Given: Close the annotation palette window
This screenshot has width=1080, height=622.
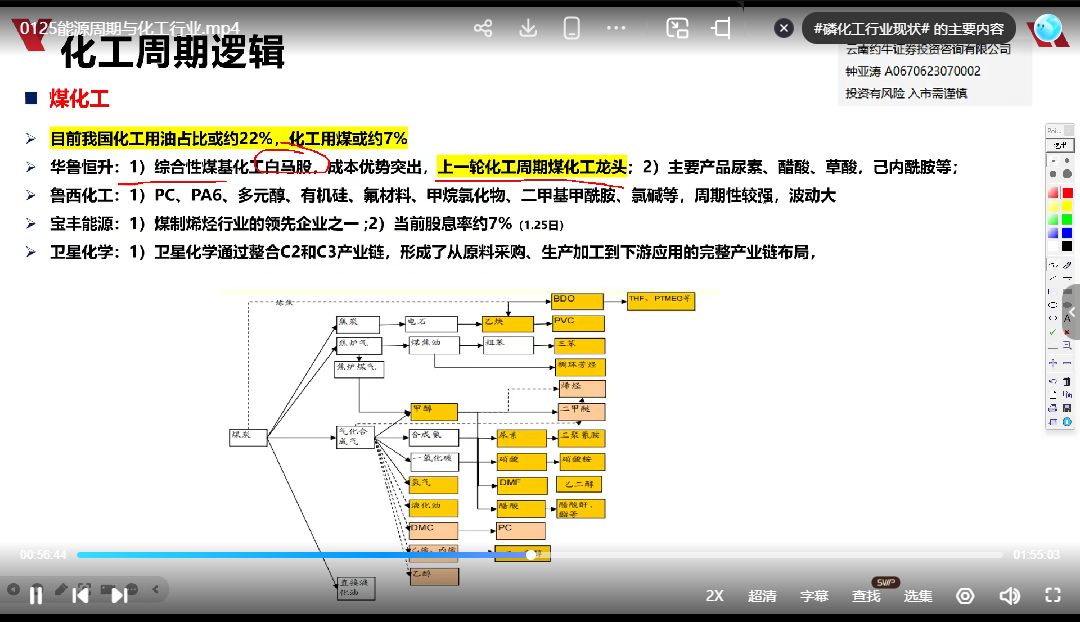Looking at the screenshot, I should click(1069, 130).
